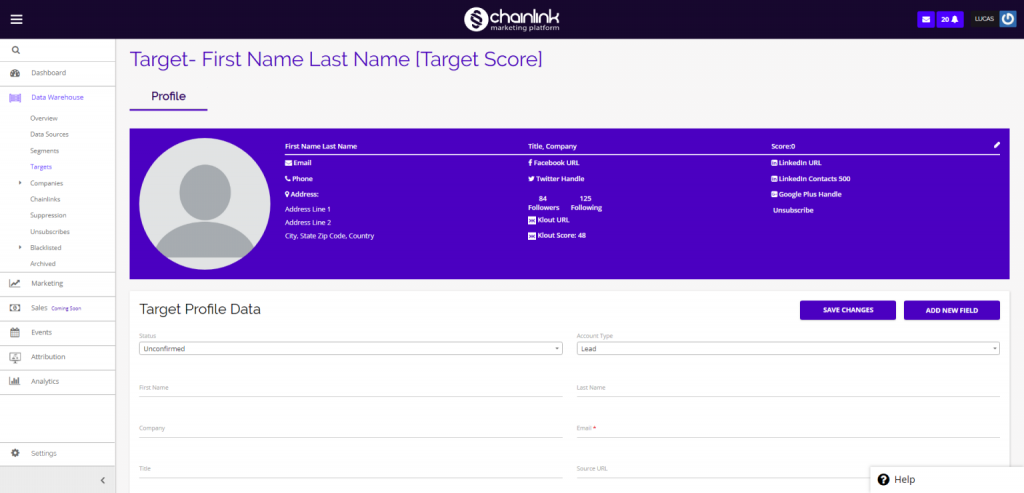The height and width of the screenshot is (493, 1024).
Task: Open the Help widget
Action: (947, 479)
